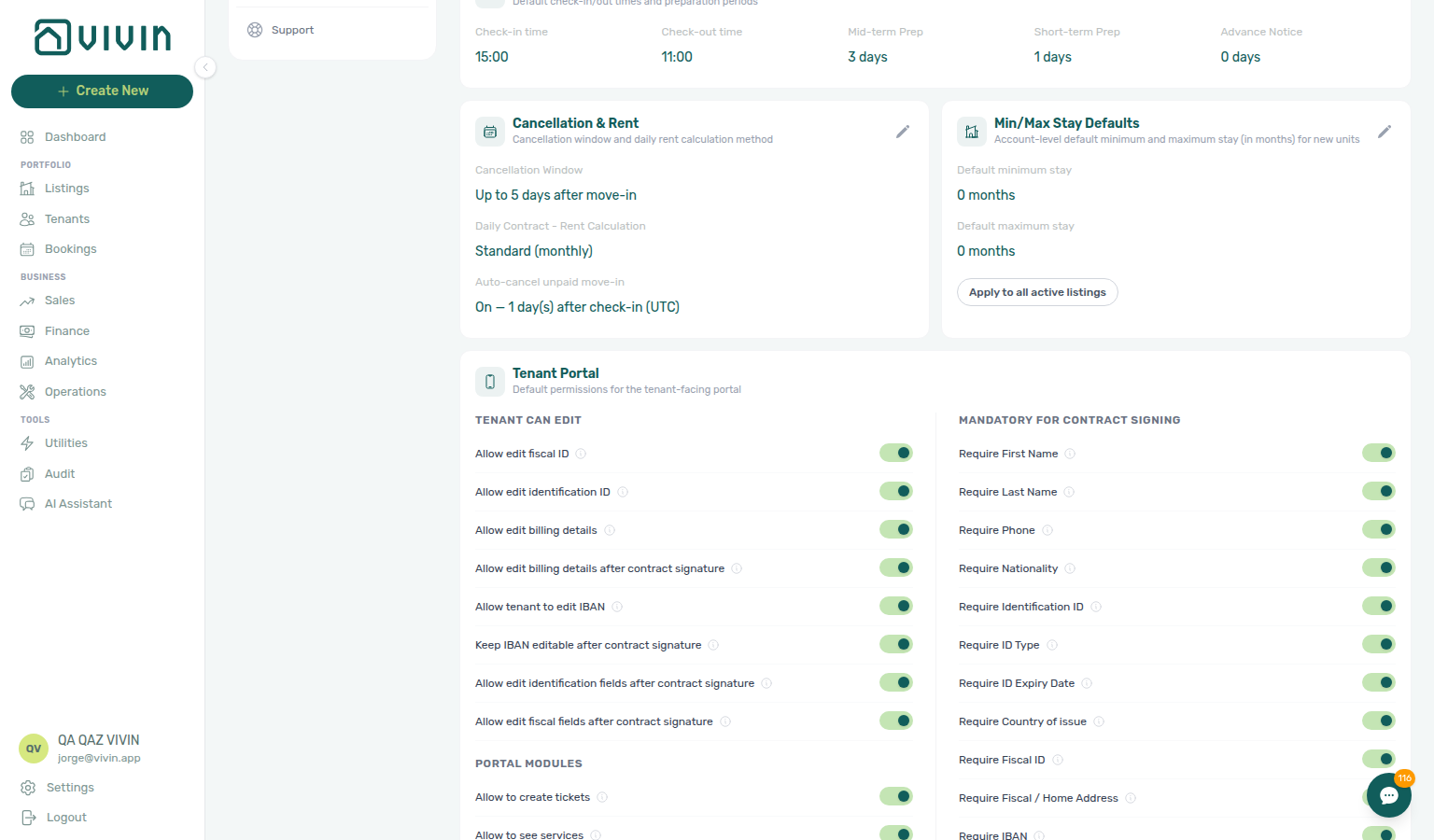Collapse the sidebar with the chevron button

[205, 67]
